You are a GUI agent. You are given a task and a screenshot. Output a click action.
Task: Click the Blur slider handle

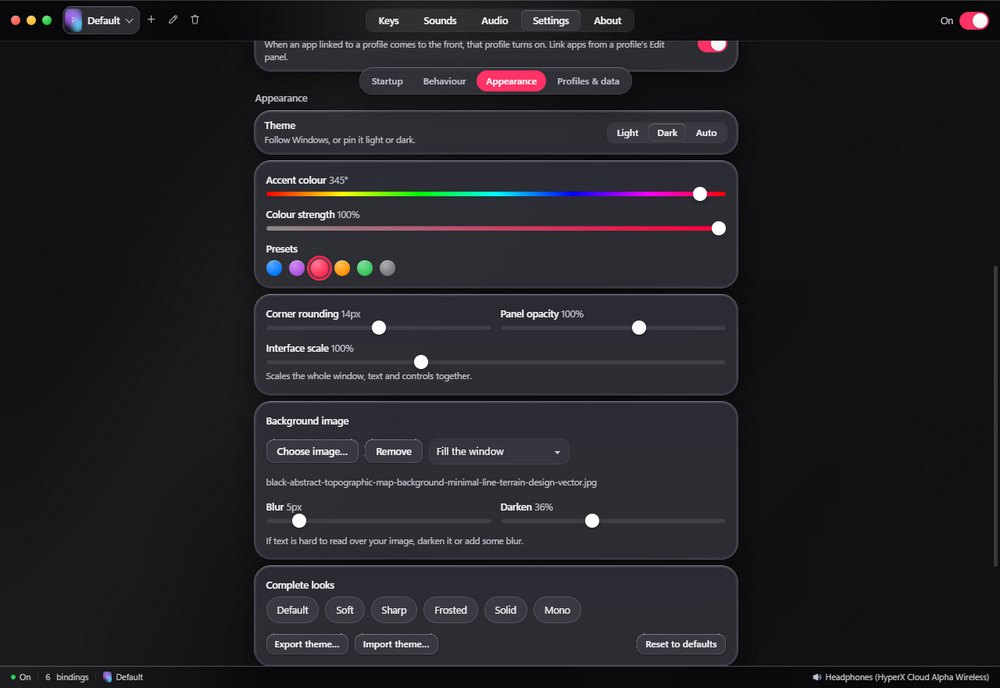(299, 521)
